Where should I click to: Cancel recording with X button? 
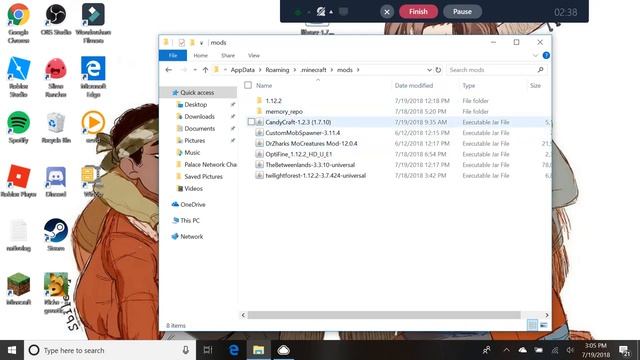point(387,12)
